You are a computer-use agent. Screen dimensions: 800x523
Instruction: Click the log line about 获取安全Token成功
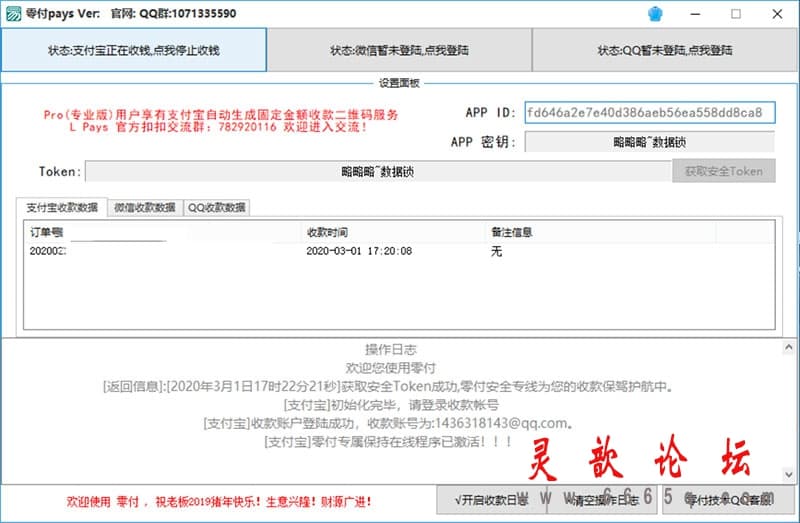coord(388,387)
